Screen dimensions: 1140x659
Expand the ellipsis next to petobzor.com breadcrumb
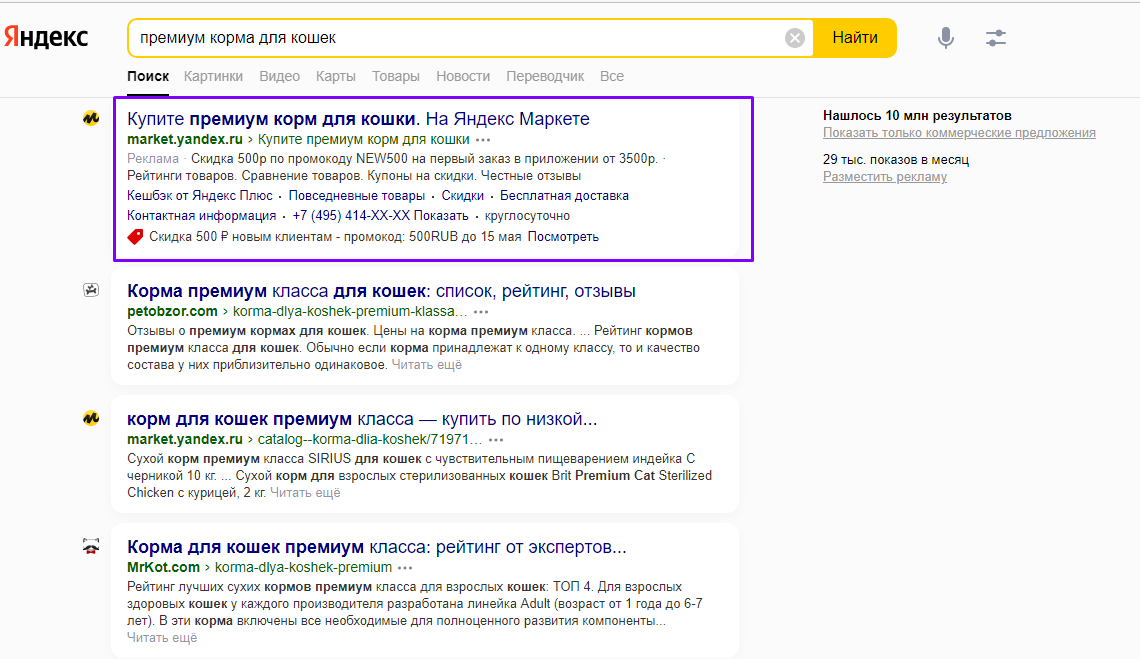pyautogui.click(x=482, y=311)
